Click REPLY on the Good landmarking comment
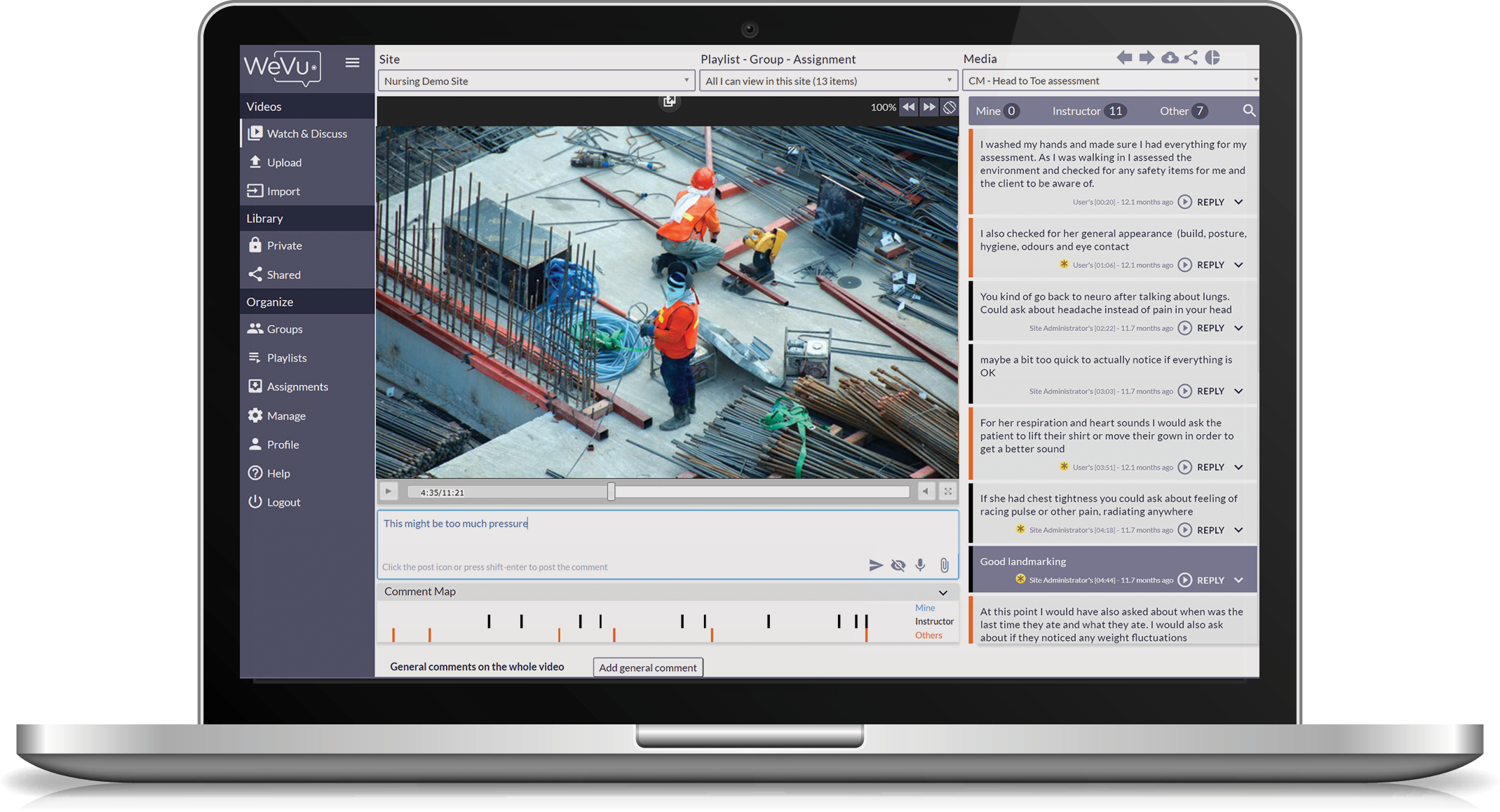The image size is (1500, 812). (1210, 581)
